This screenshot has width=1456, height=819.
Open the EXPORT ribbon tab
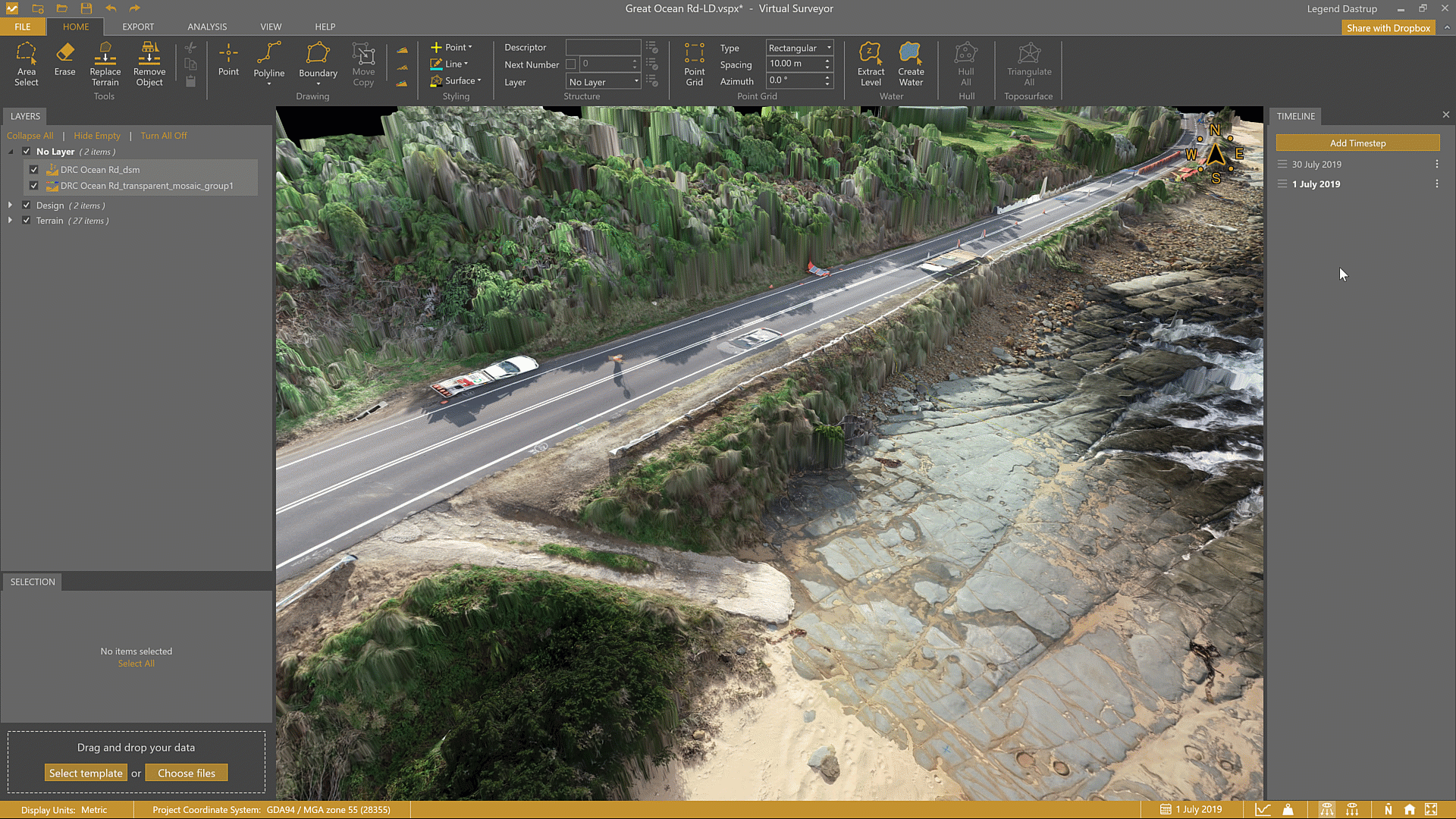click(x=138, y=27)
